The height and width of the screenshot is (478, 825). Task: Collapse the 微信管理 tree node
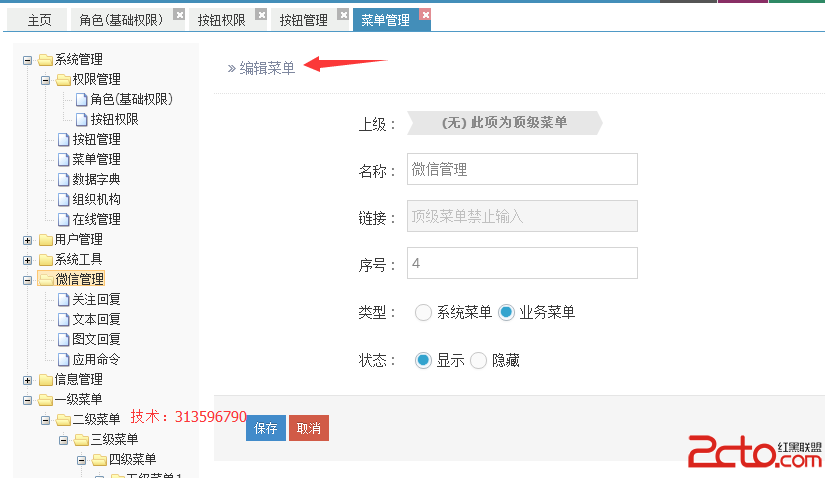click(27, 281)
